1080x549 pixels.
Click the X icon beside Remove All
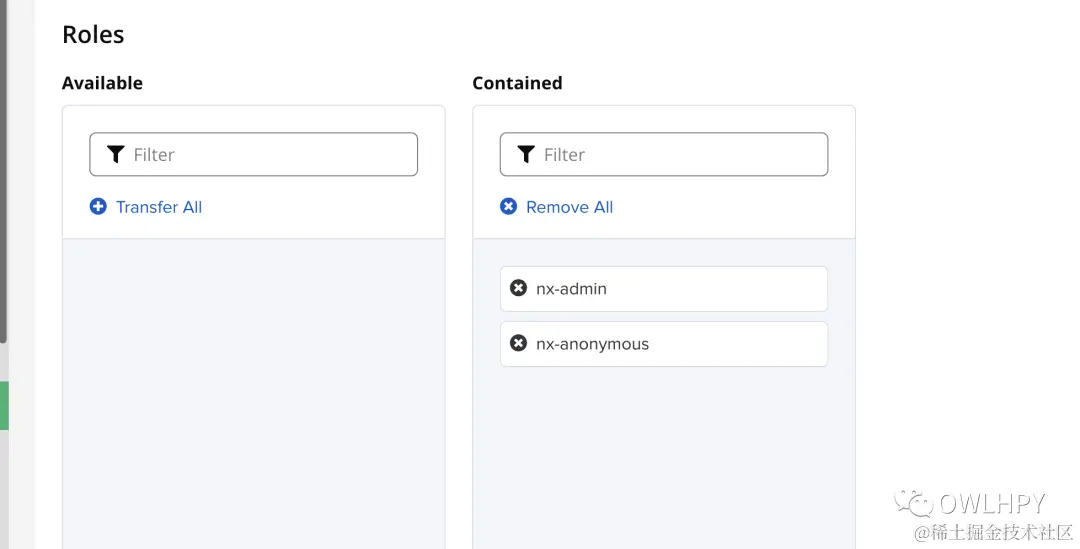point(508,207)
